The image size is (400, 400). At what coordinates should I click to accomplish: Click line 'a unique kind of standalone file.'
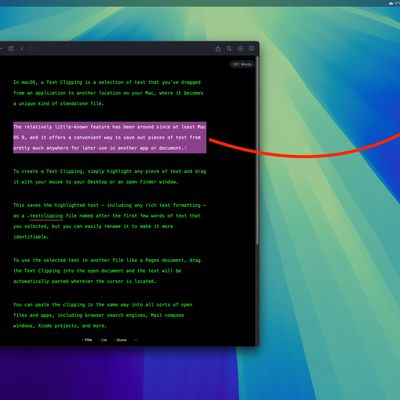click(x=59, y=104)
